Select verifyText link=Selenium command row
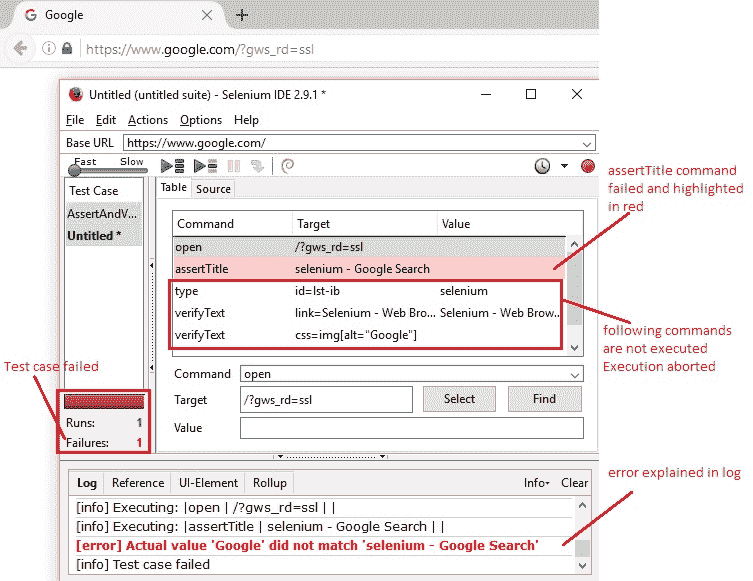 pyautogui.click(x=367, y=313)
